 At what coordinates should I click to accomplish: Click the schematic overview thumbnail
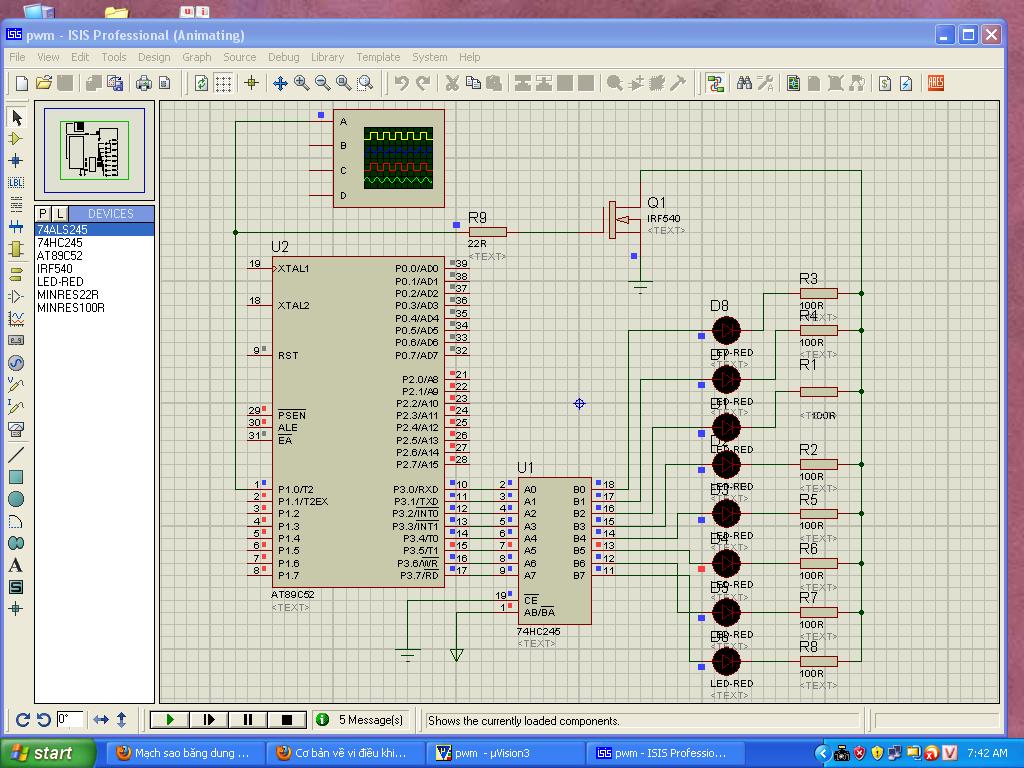click(x=95, y=151)
